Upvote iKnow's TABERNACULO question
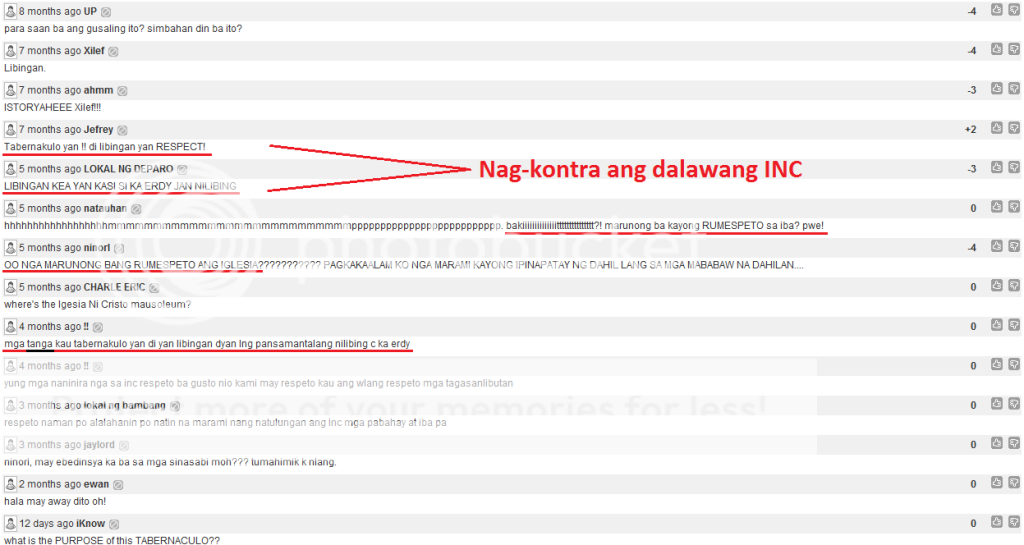Image resolution: width=1024 pixels, height=545 pixels. point(997,522)
